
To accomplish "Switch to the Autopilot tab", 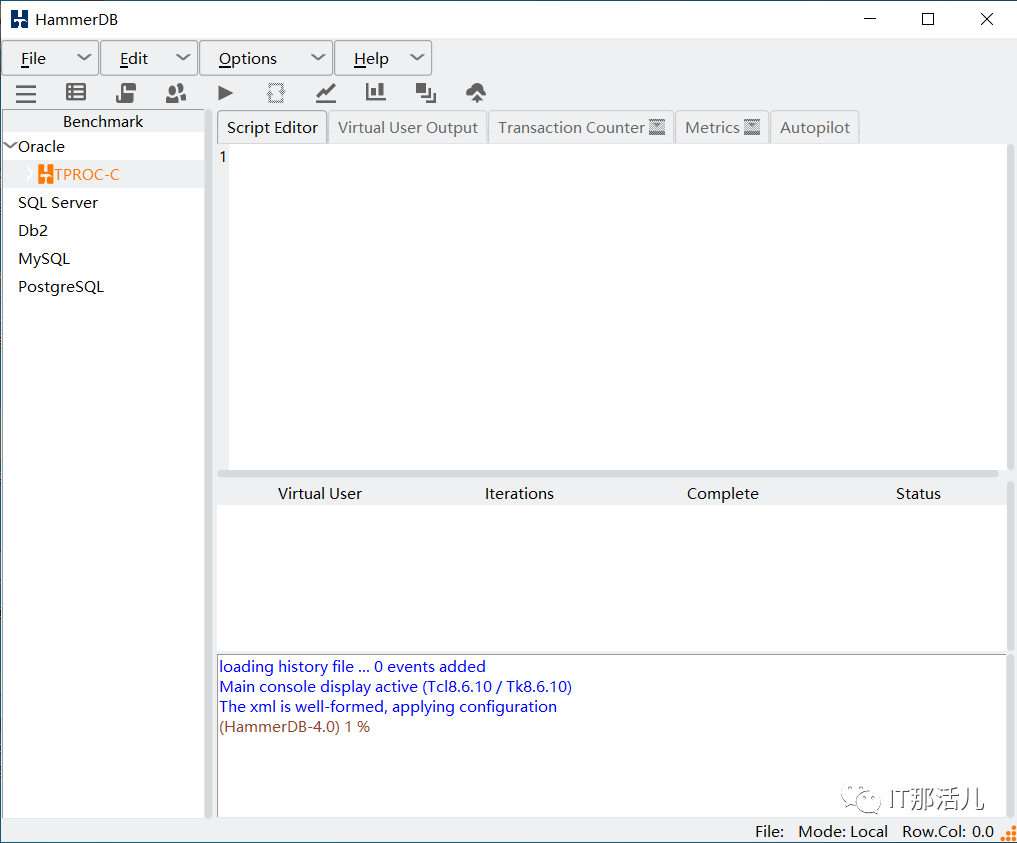I will click(x=815, y=127).
